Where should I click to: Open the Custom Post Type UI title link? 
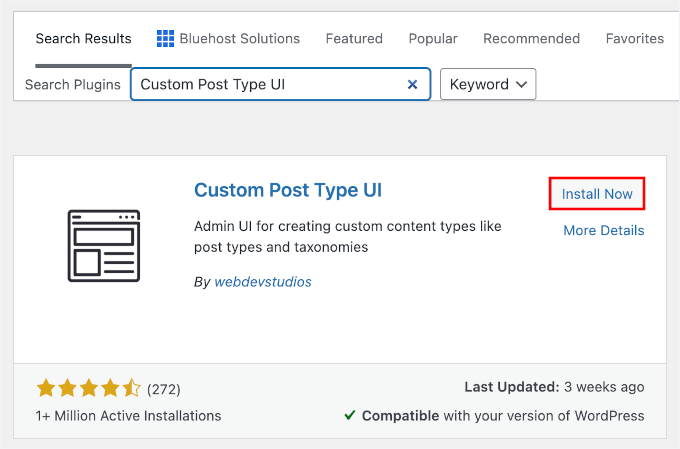coord(288,190)
